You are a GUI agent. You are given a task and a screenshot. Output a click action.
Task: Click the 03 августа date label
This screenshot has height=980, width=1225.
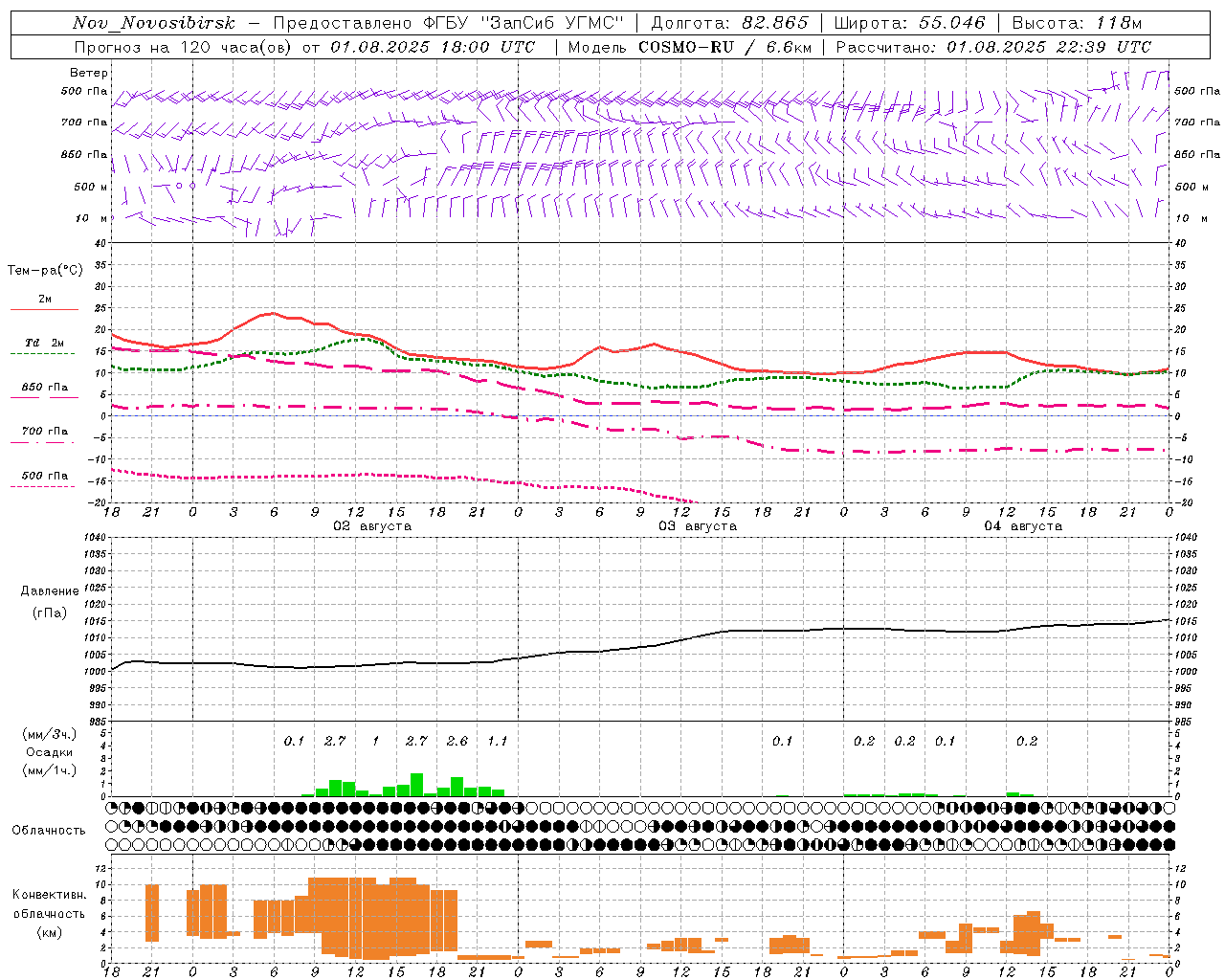(x=698, y=526)
